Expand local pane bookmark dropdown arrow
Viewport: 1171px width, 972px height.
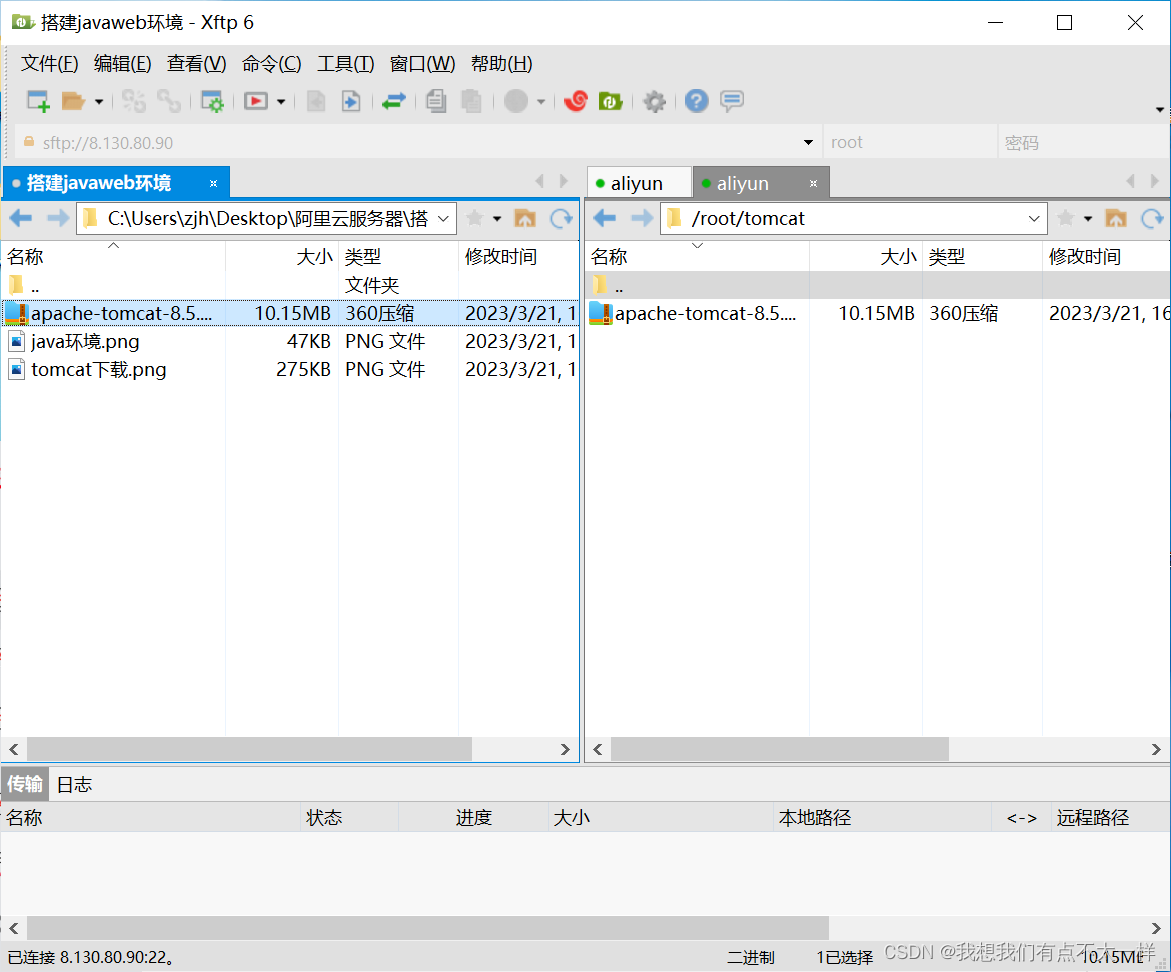click(x=497, y=219)
